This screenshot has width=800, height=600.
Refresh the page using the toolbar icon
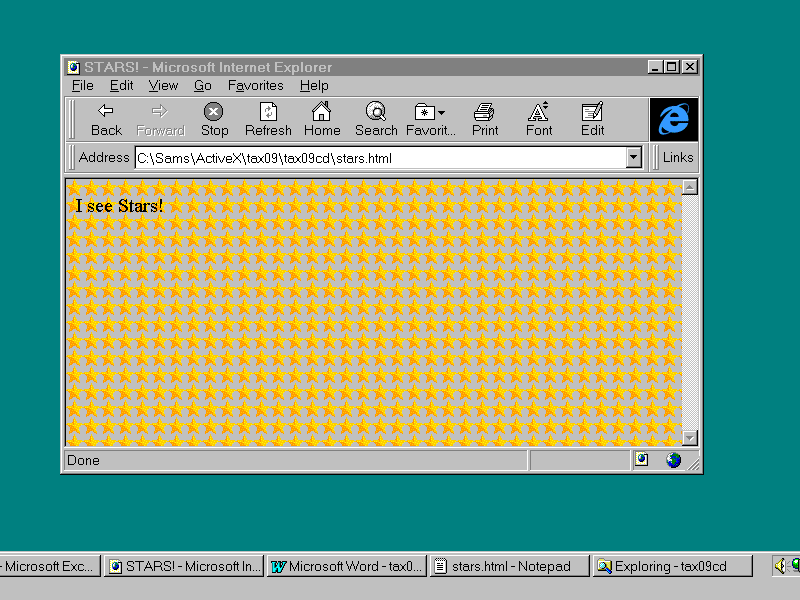[268, 111]
